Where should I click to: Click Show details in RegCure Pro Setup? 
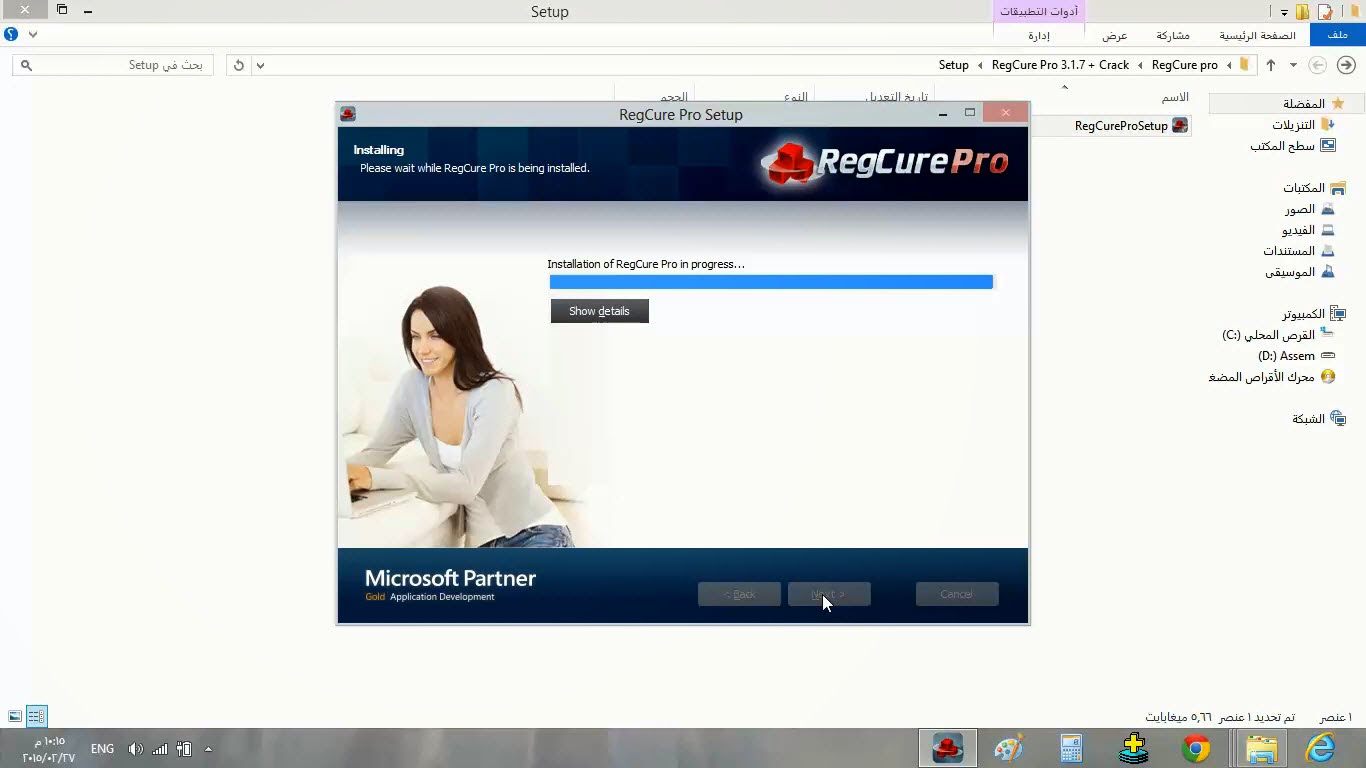coord(599,311)
